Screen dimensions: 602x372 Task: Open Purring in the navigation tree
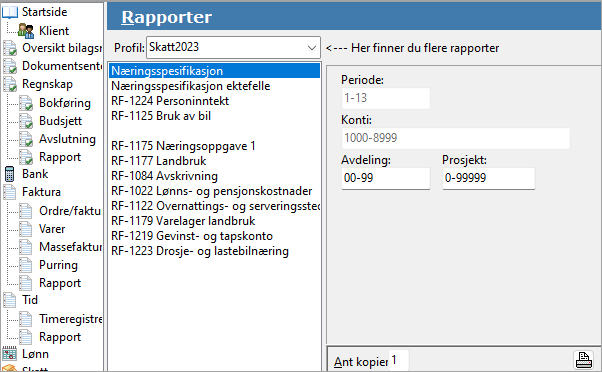tap(58, 265)
